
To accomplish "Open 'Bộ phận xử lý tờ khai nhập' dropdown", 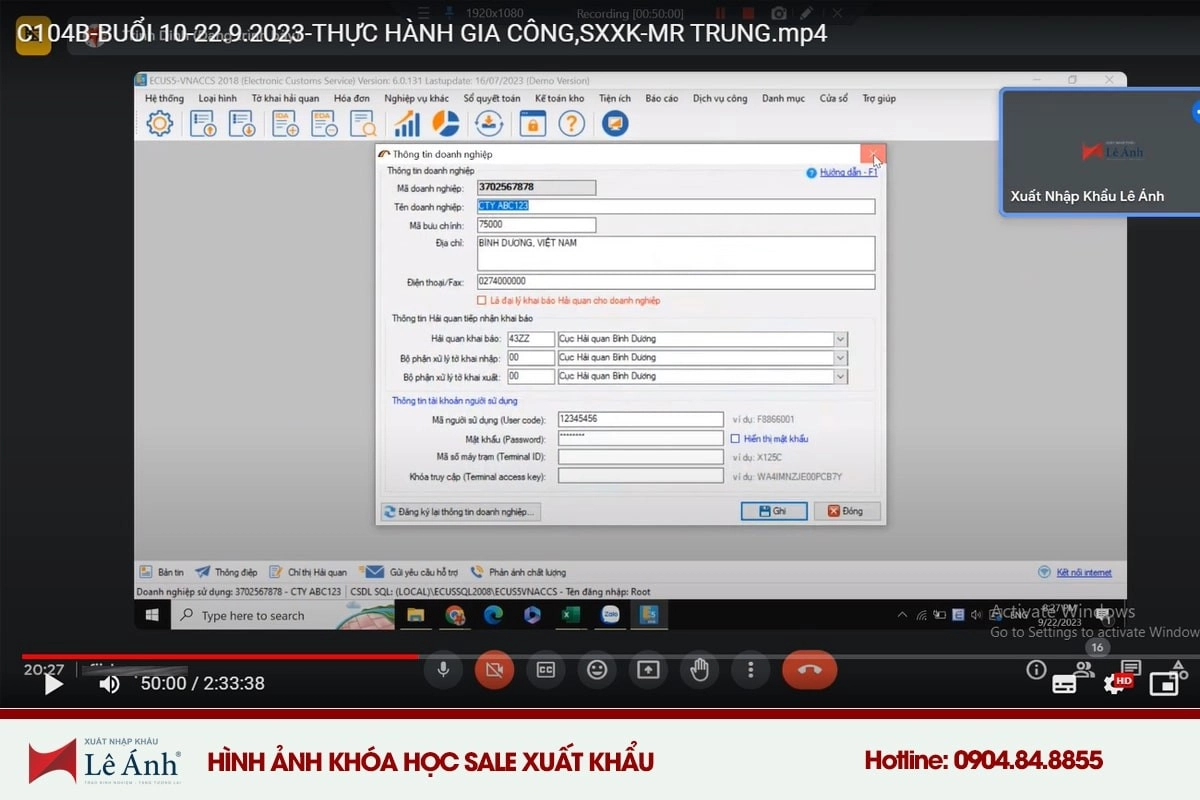I will [840, 358].
